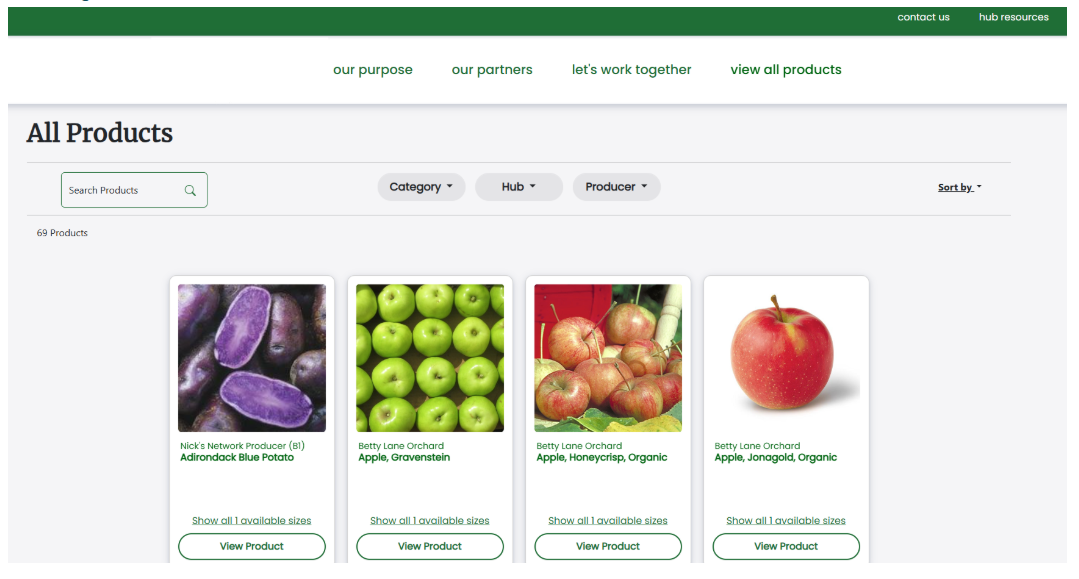Click the magnifier search icon

tap(190, 191)
